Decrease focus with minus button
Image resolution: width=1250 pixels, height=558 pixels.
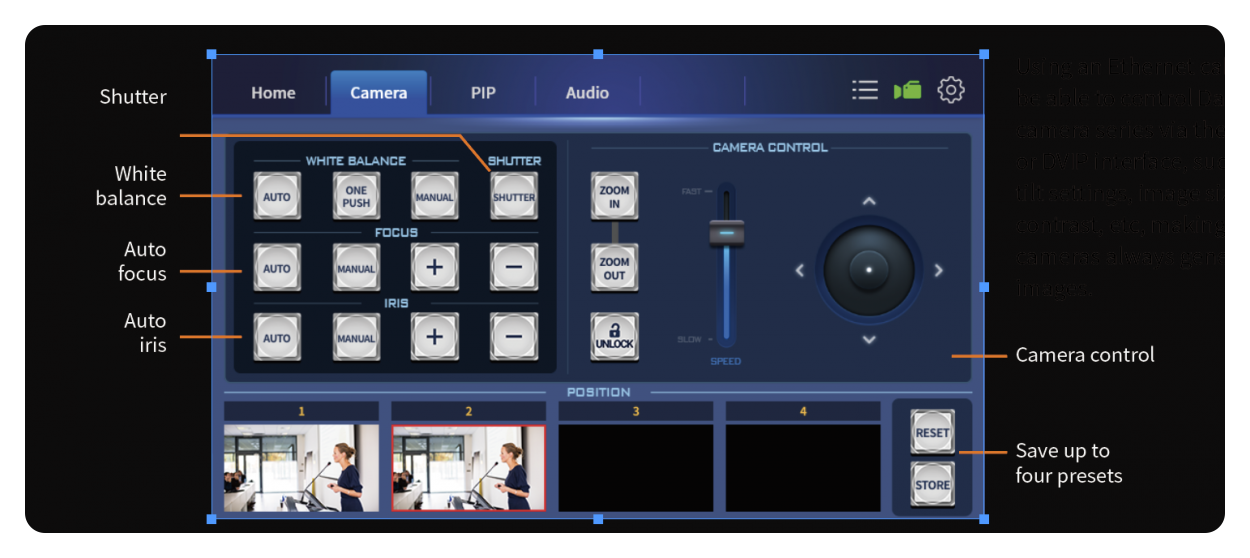coord(514,268)
